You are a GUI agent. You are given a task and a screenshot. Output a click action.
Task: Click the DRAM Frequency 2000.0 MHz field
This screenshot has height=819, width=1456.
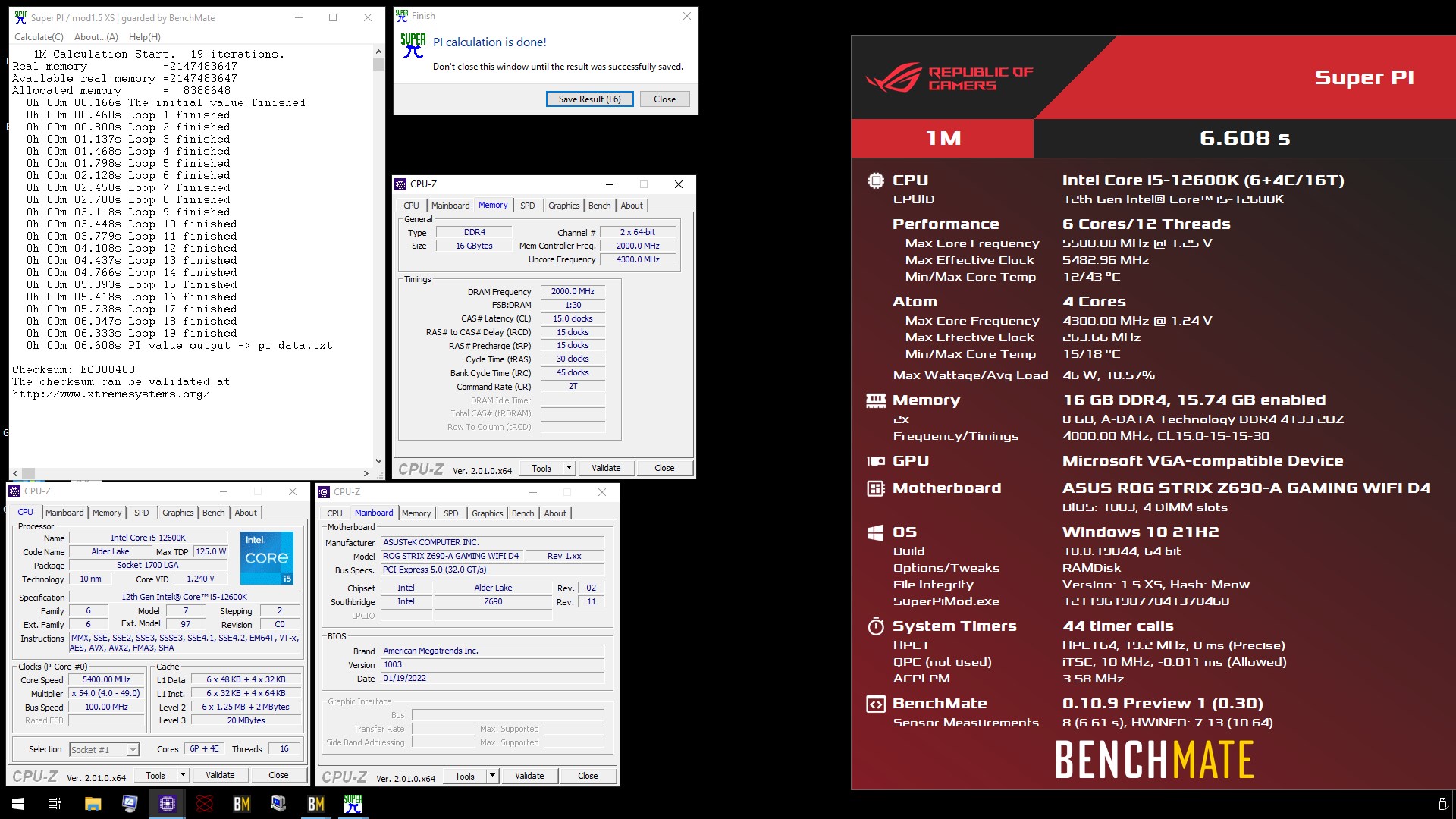tap(573, 291)
